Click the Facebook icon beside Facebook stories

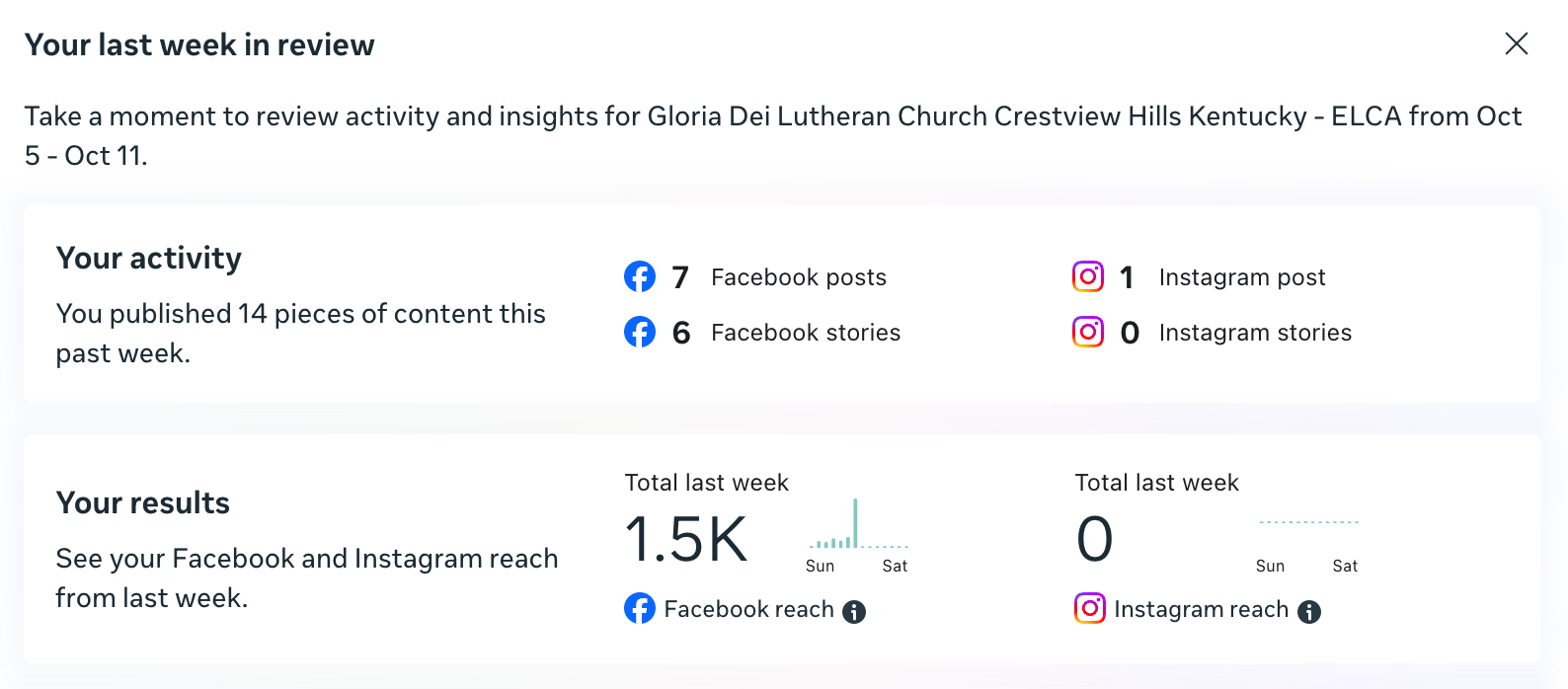640,333
